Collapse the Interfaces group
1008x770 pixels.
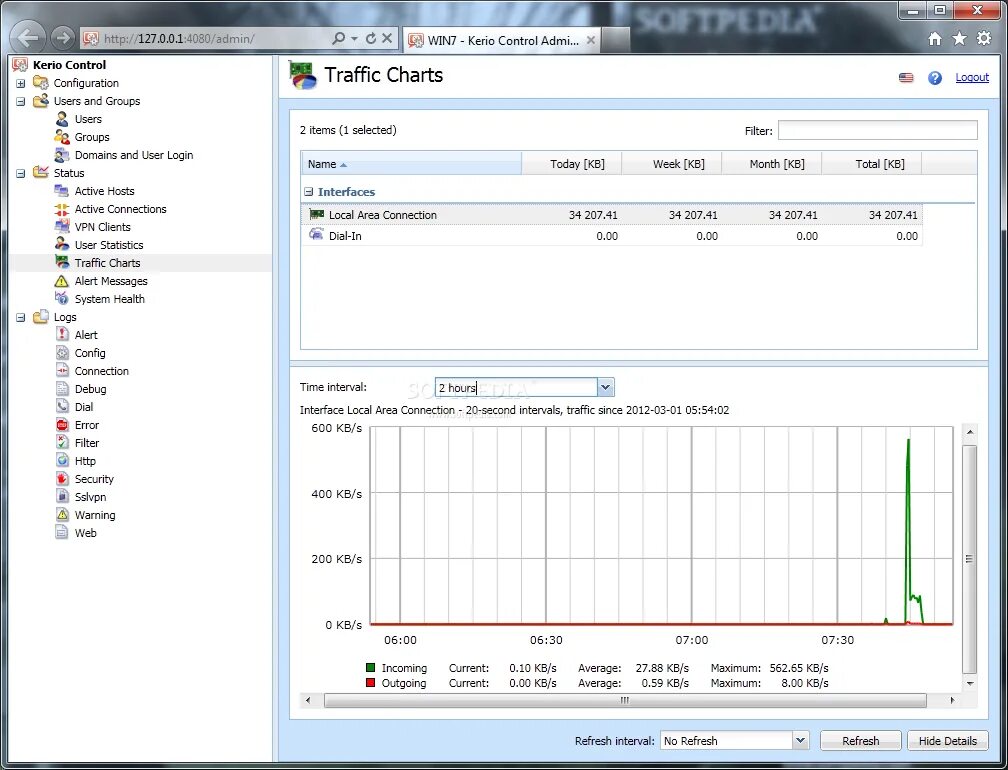pyautogui.click(x=309, y=192)
